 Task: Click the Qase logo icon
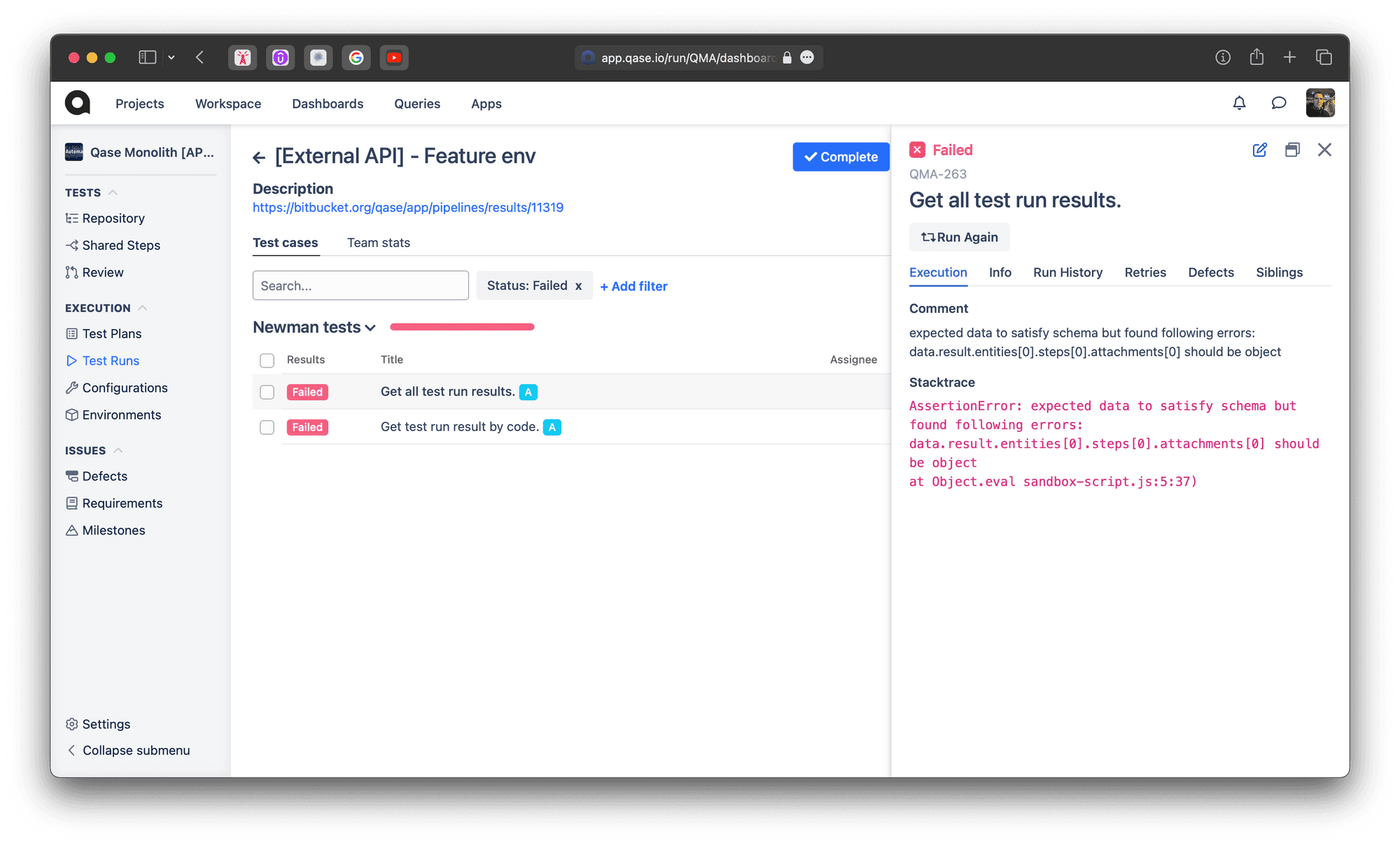click(x=78, y=103)
